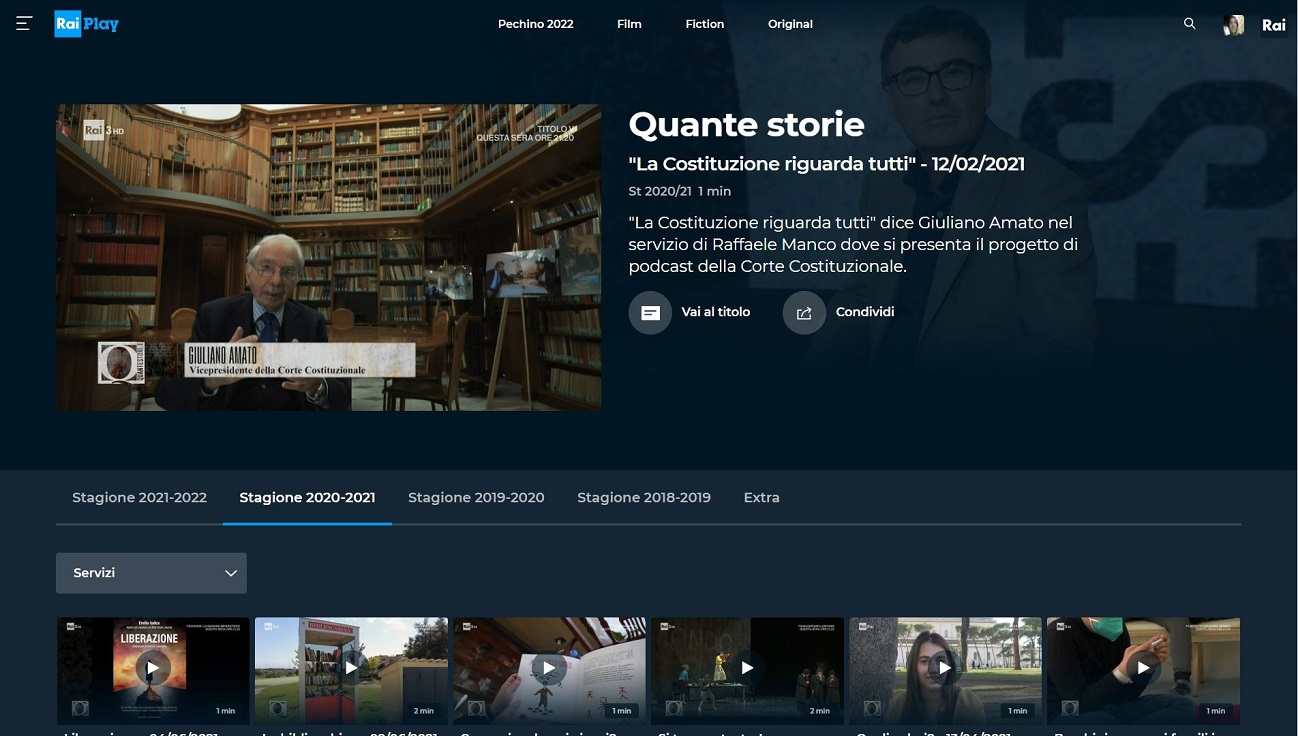This screenshot has width=1298, height=736.
Task: Go to the Film section
Action: tap(629, 24)
